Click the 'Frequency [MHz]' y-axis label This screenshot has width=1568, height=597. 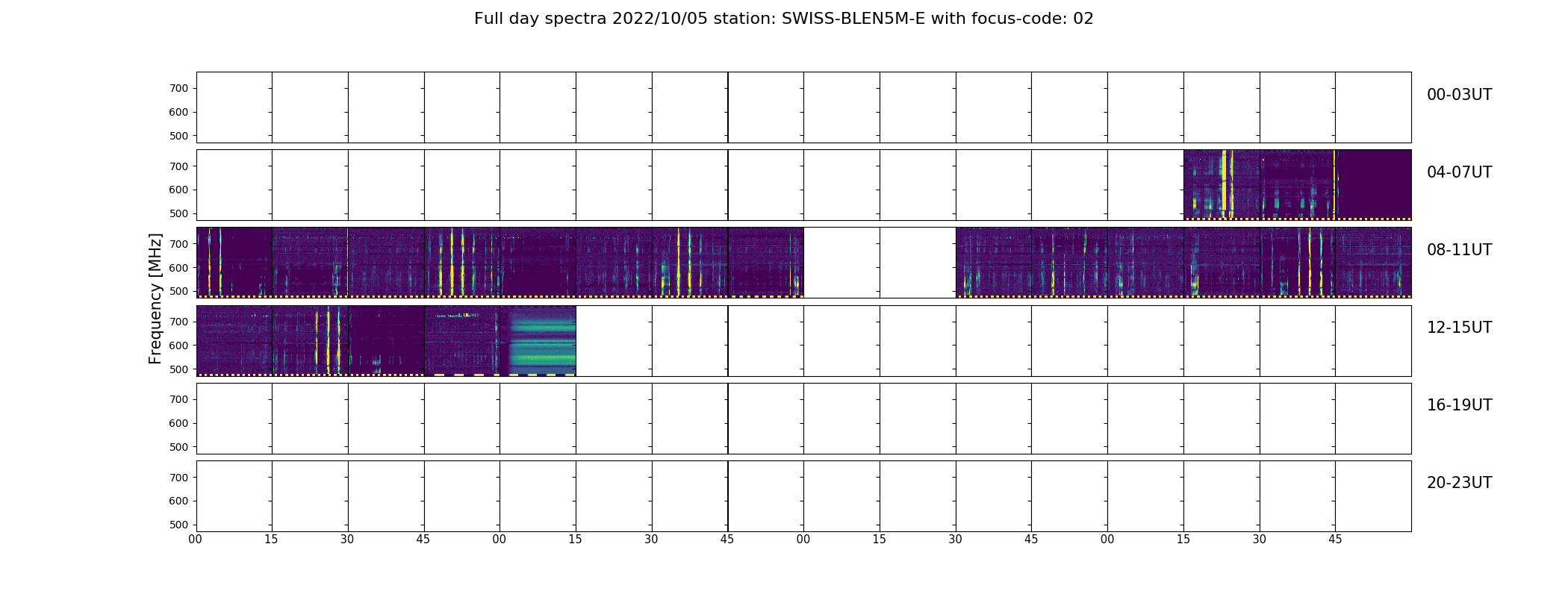155,298
